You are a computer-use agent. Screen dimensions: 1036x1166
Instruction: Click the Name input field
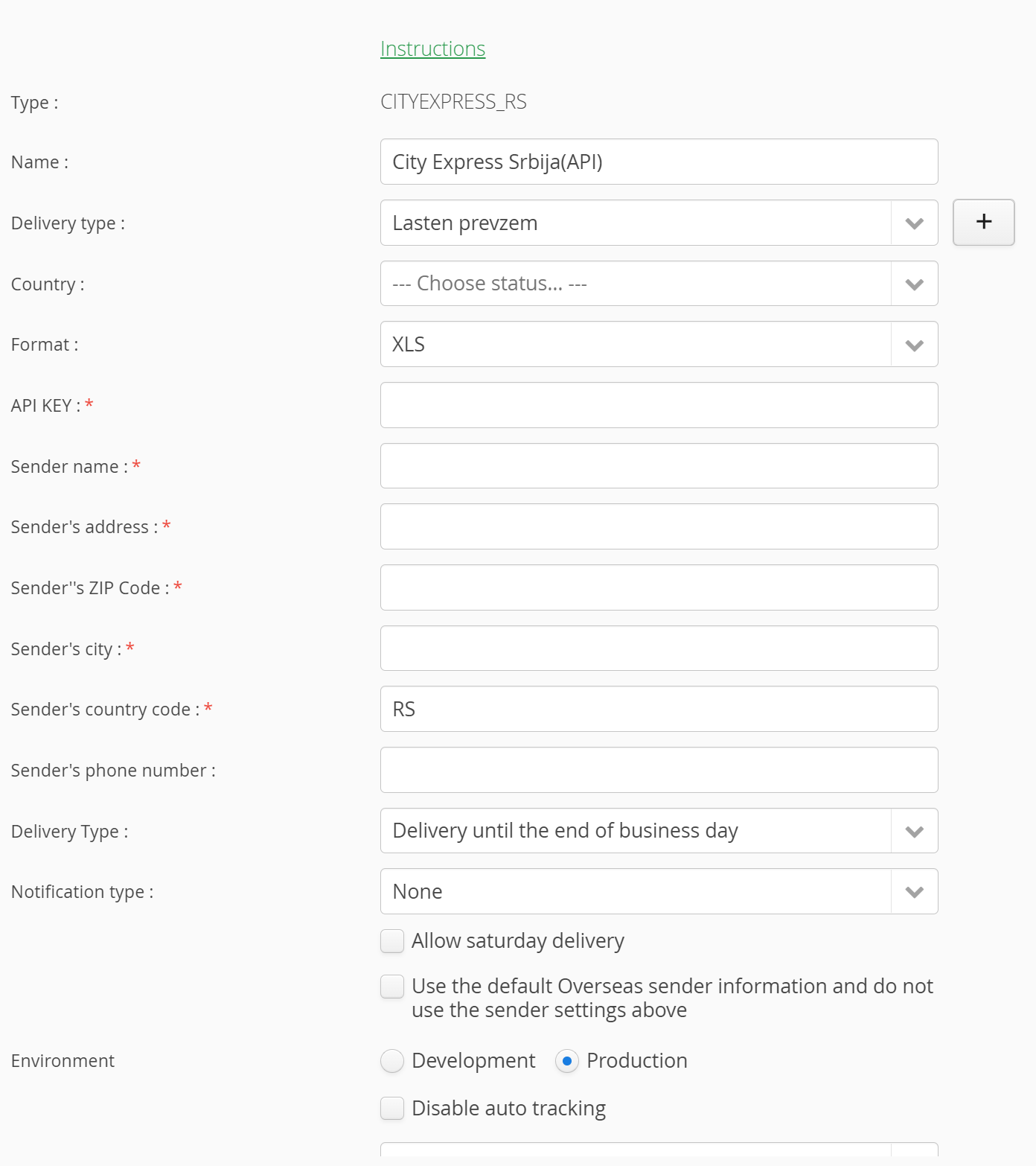(x=659, y=162)
